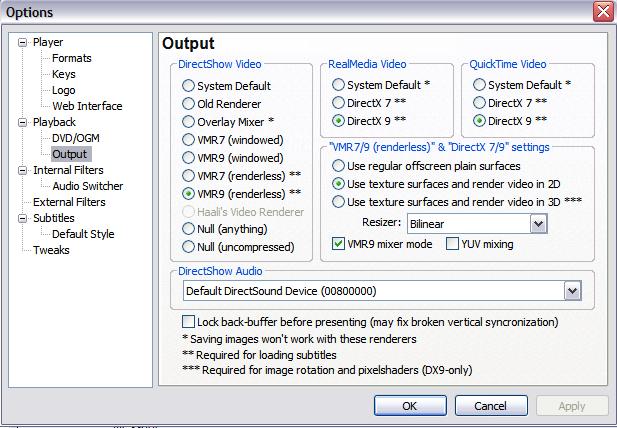Select Overlay Mixer DirectShow renderer

[188, 122]
